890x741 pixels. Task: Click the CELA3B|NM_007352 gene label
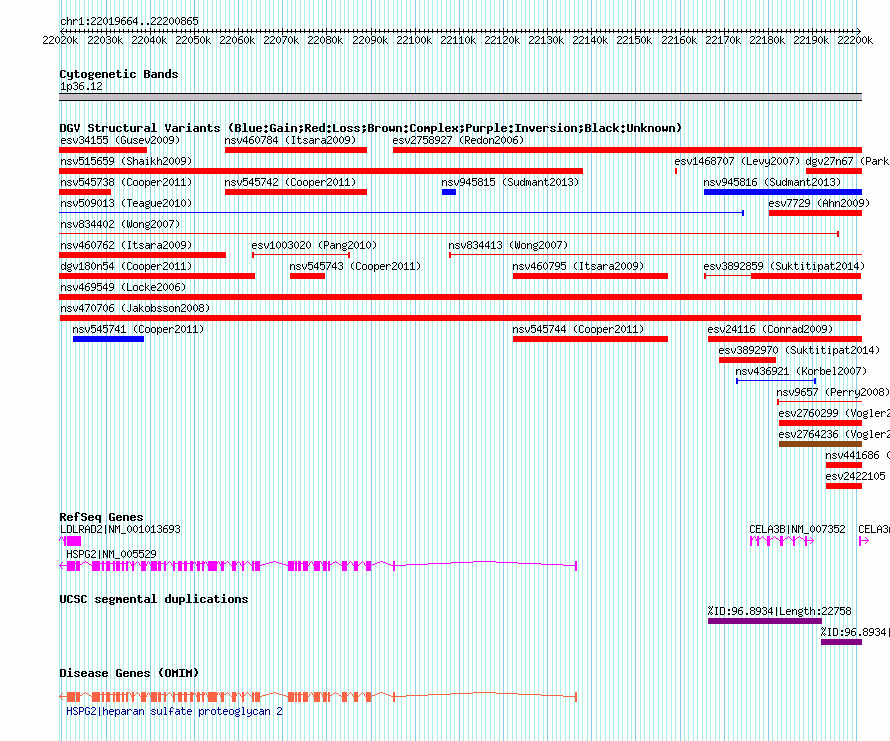point(797,529)
